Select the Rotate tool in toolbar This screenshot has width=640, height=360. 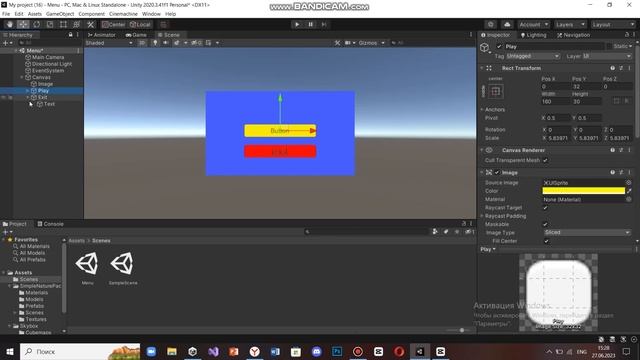(x=37, y=24)
